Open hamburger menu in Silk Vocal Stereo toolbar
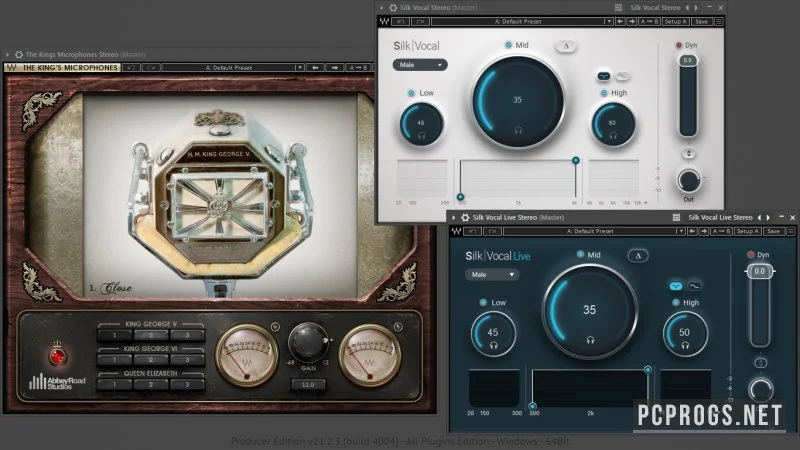This screenshot has width=800, height=450. click(x=719, y=21)
